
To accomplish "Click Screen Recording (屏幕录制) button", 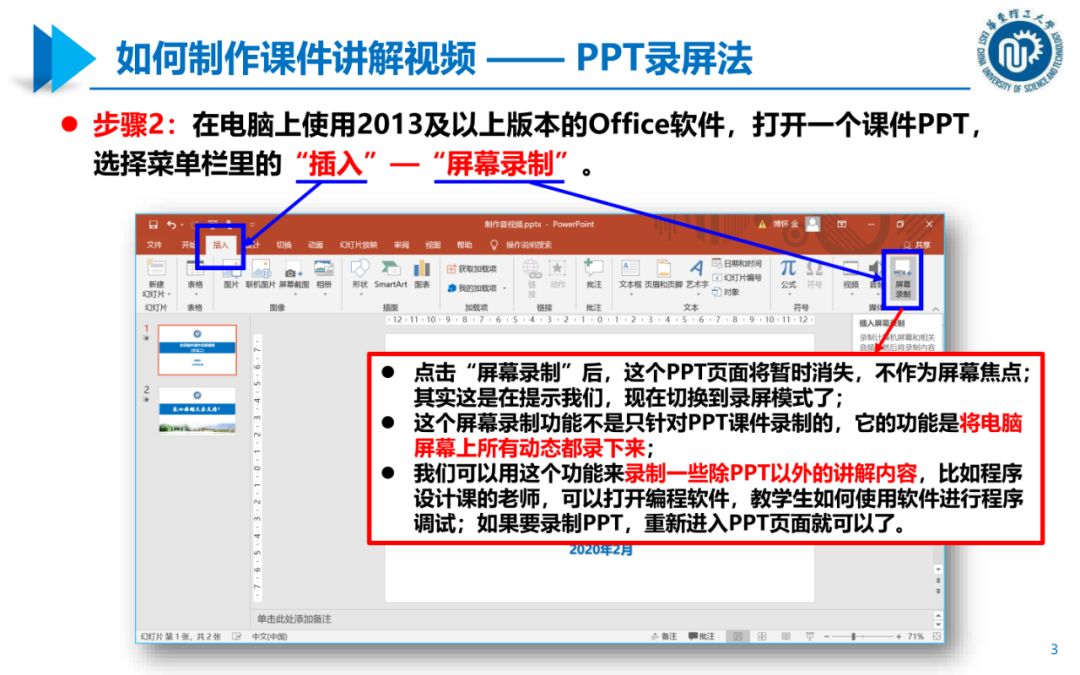I will click(902, 279).
